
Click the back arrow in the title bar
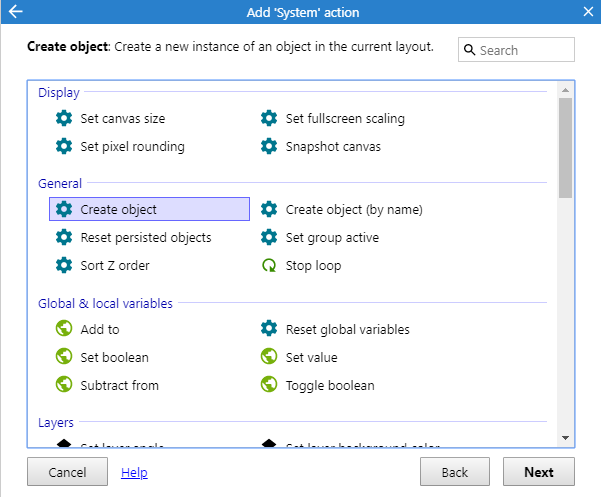[x=14, y=12]
